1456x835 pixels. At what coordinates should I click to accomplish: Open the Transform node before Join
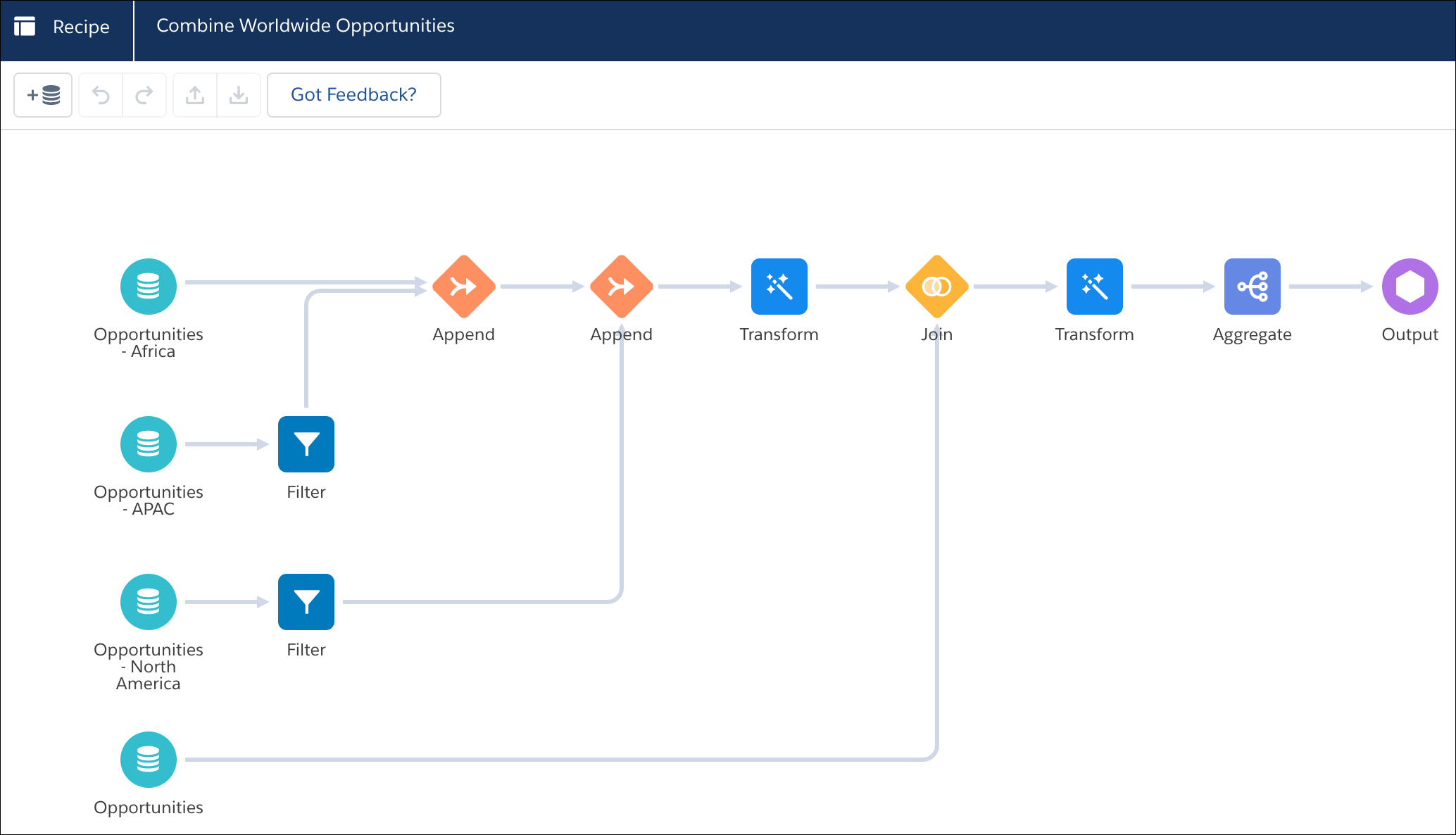click(x=779, y=287)
